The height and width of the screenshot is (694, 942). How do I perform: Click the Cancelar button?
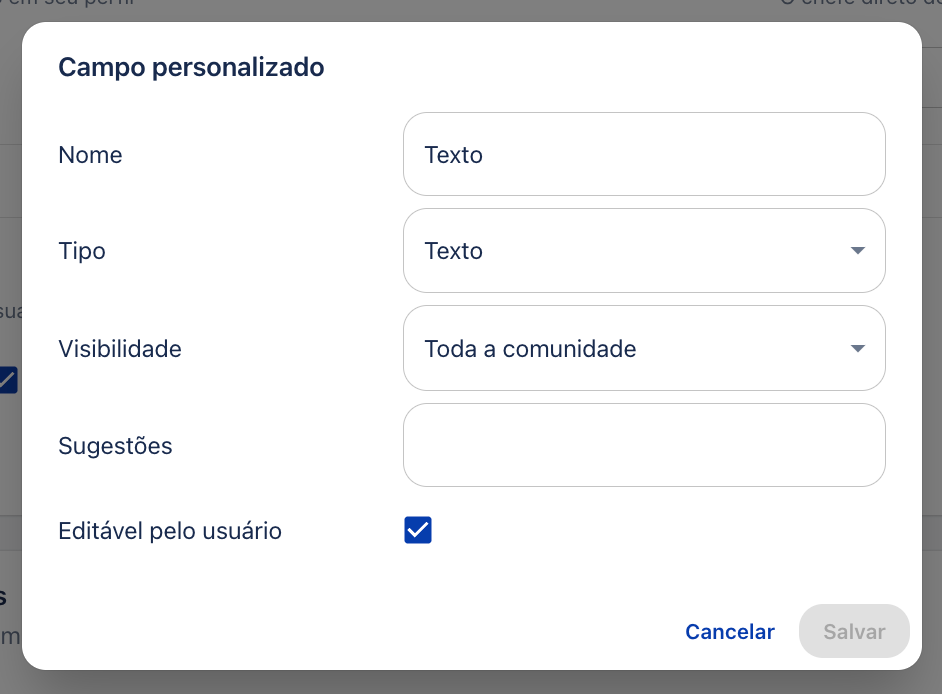tap(730, 632)
